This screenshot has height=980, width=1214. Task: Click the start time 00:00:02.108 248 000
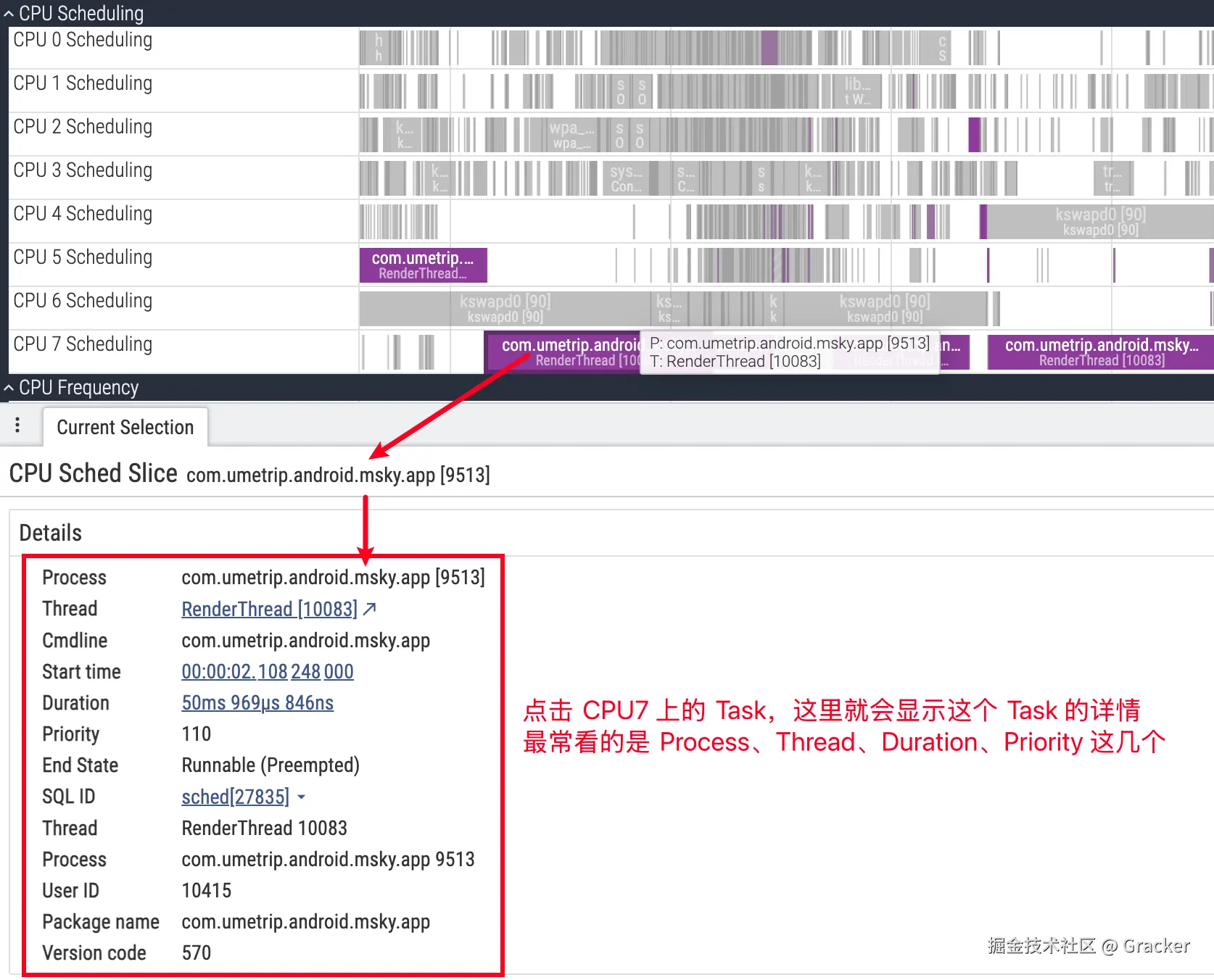click(x=268, y=672)
